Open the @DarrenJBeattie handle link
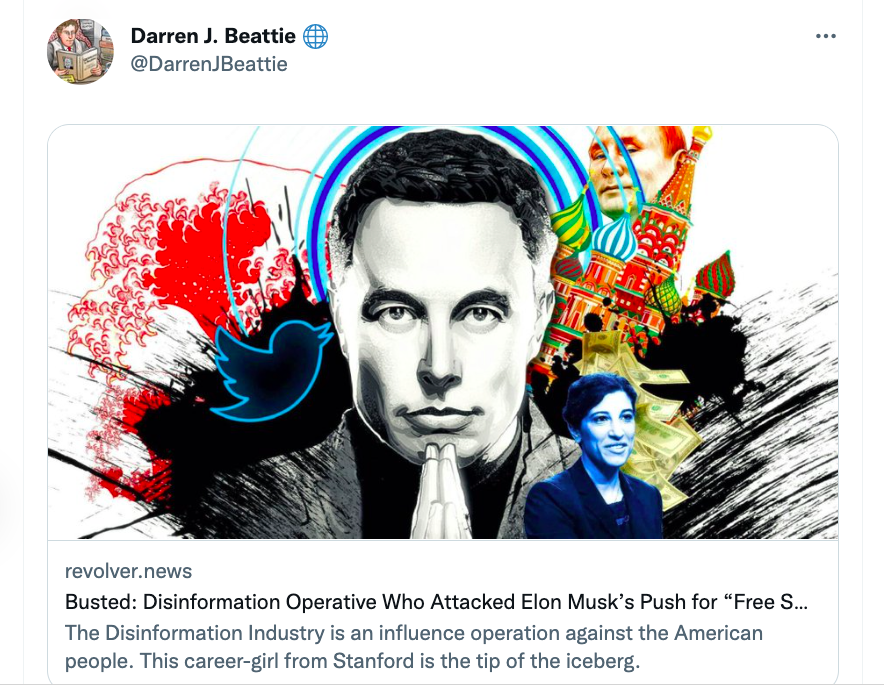Viewport: 884px width, 686px height. point(209,64)
